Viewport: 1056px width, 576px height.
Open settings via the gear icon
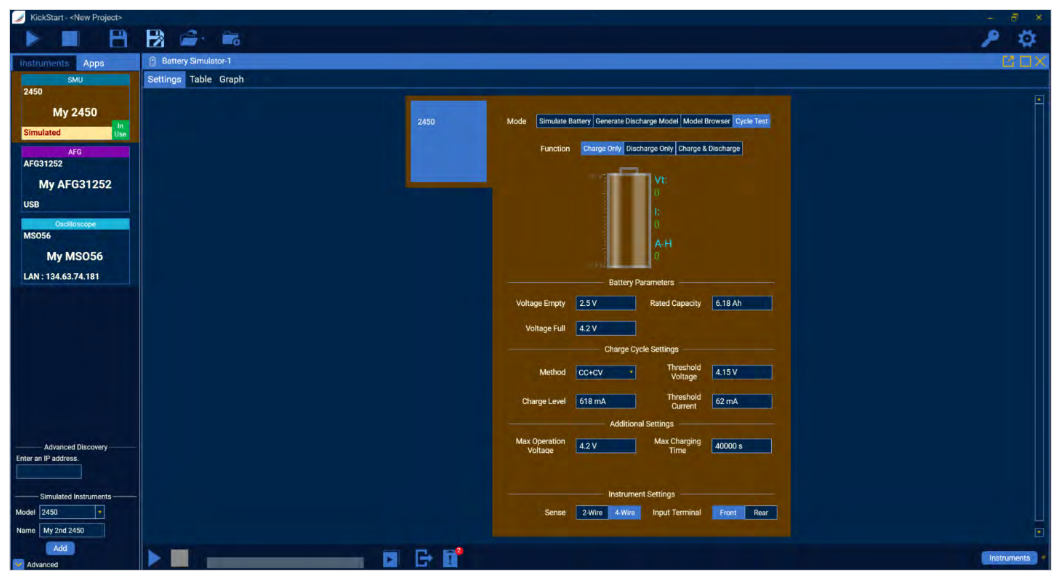pos(1026,39)
